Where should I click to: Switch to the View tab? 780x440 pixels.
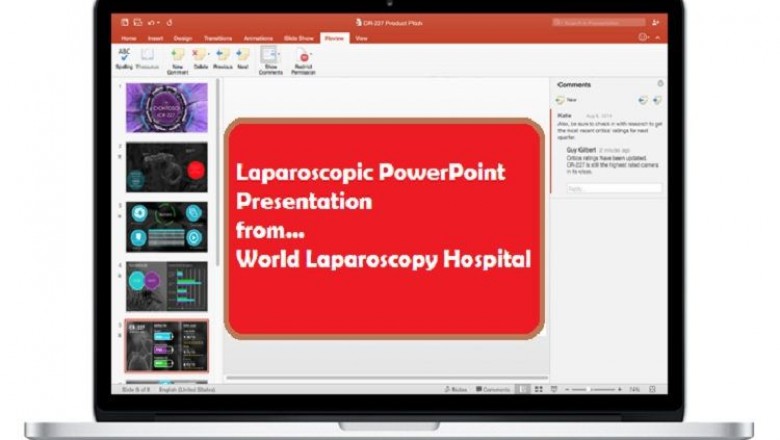tap(362, 38)
